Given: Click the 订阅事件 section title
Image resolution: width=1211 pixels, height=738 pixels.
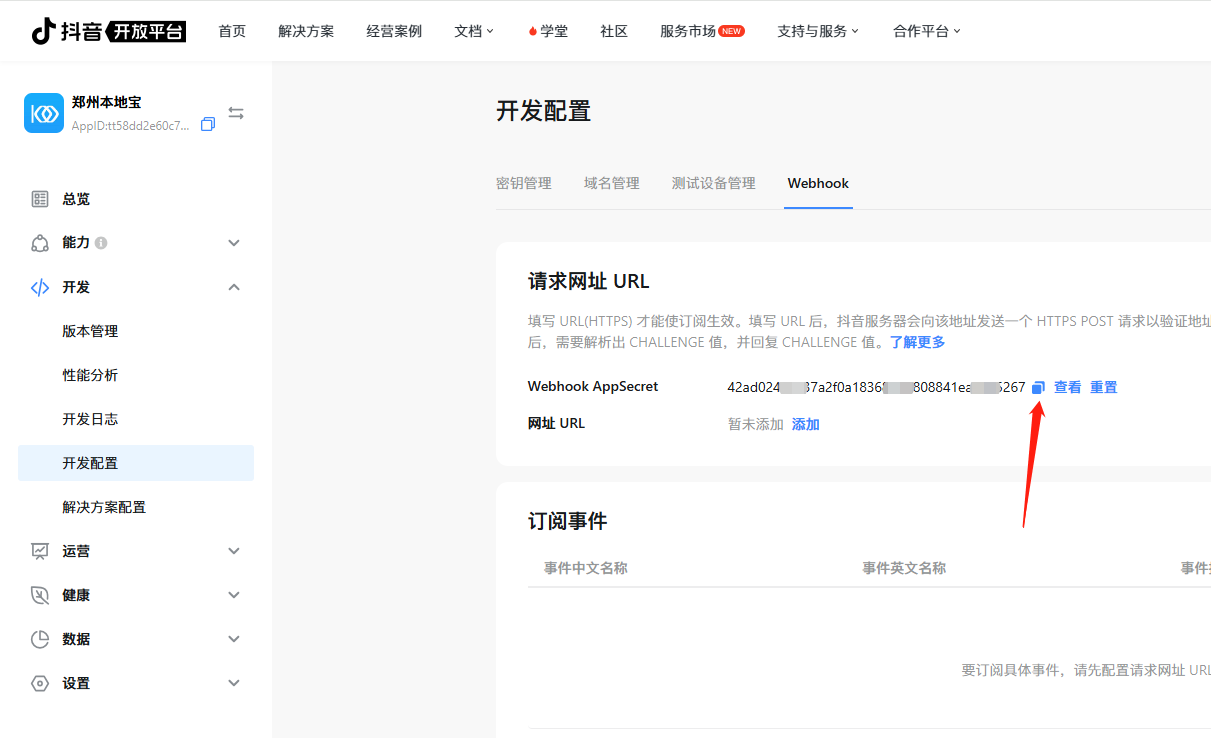Looking at the screenshot, I should tap(568, 521).
